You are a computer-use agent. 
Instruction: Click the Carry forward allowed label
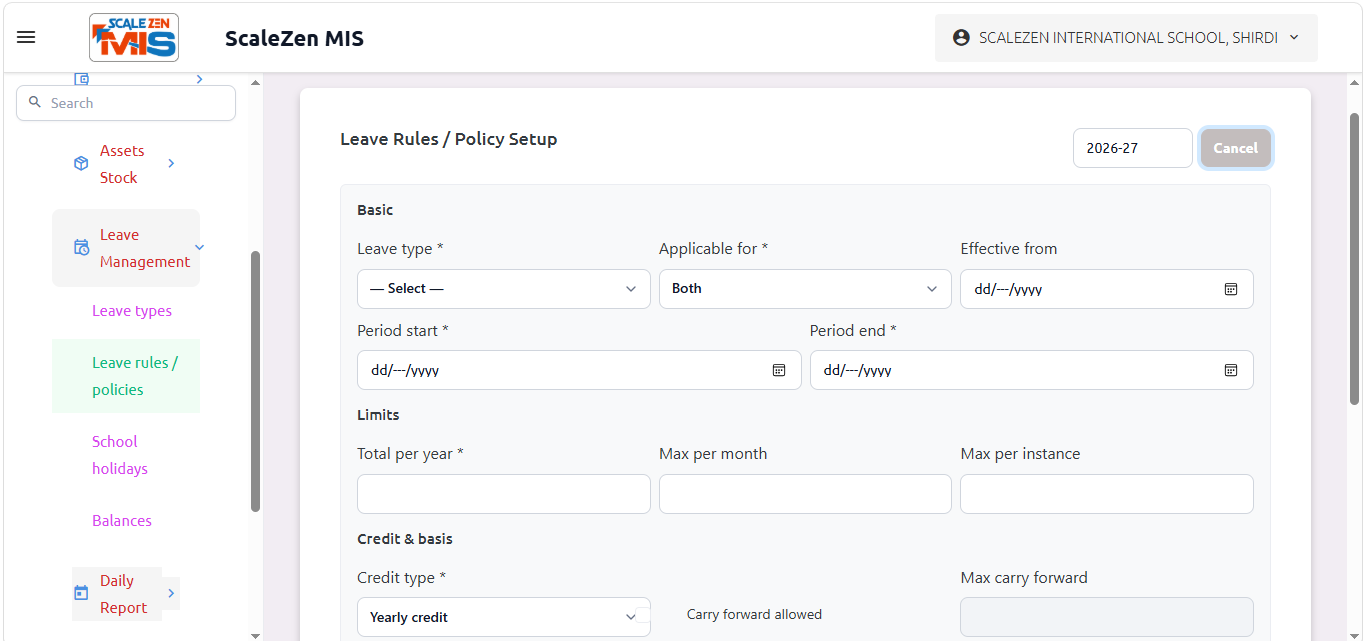pyautogui.click(x=754, y=614)
